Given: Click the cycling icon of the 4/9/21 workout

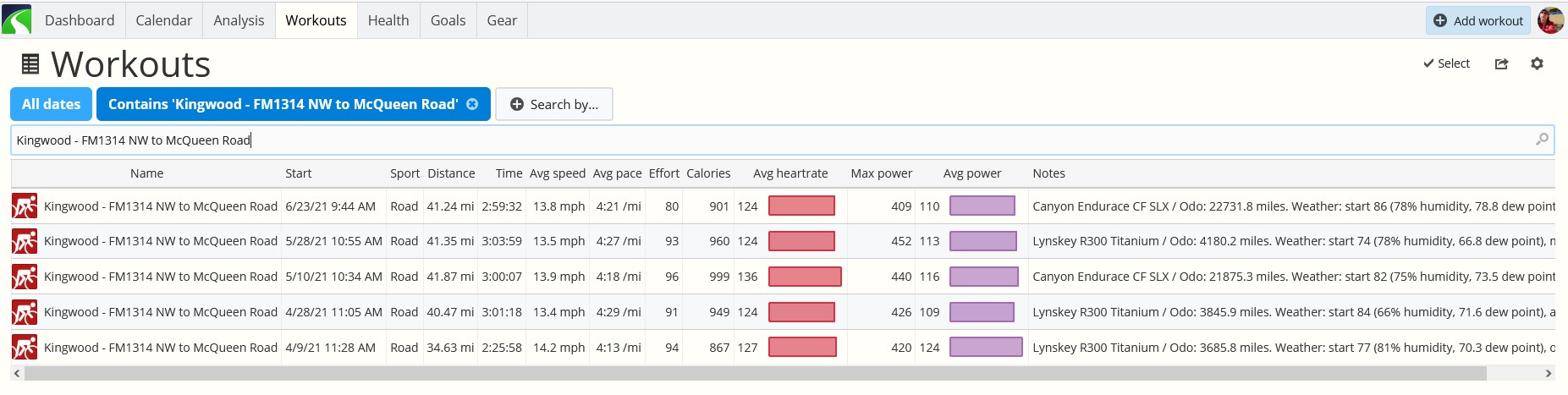Looking at the screenshot, I should [25, 347].
